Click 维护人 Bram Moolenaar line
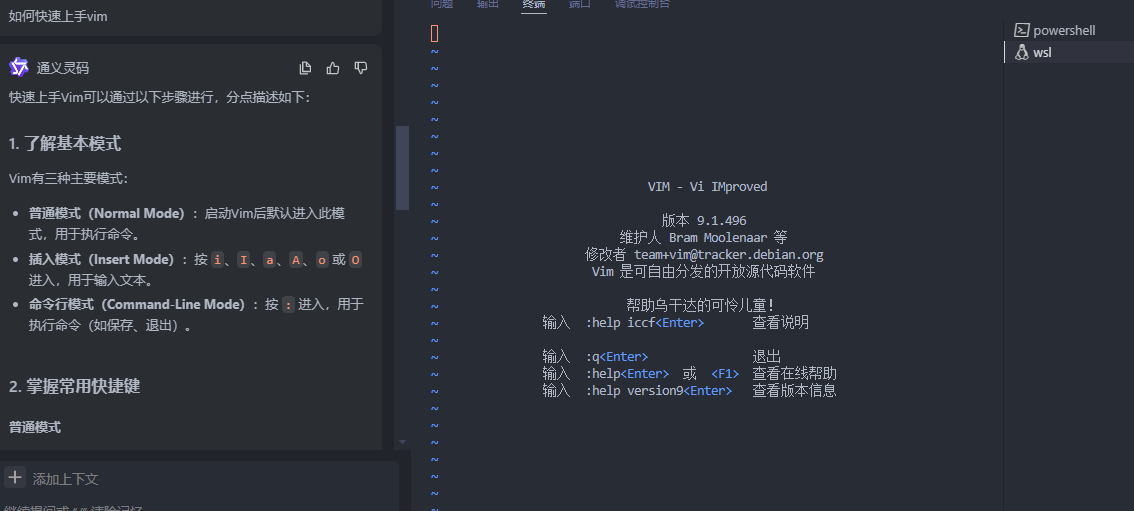The height and width of the screenshot is (511, 1134). click(704, 237)
